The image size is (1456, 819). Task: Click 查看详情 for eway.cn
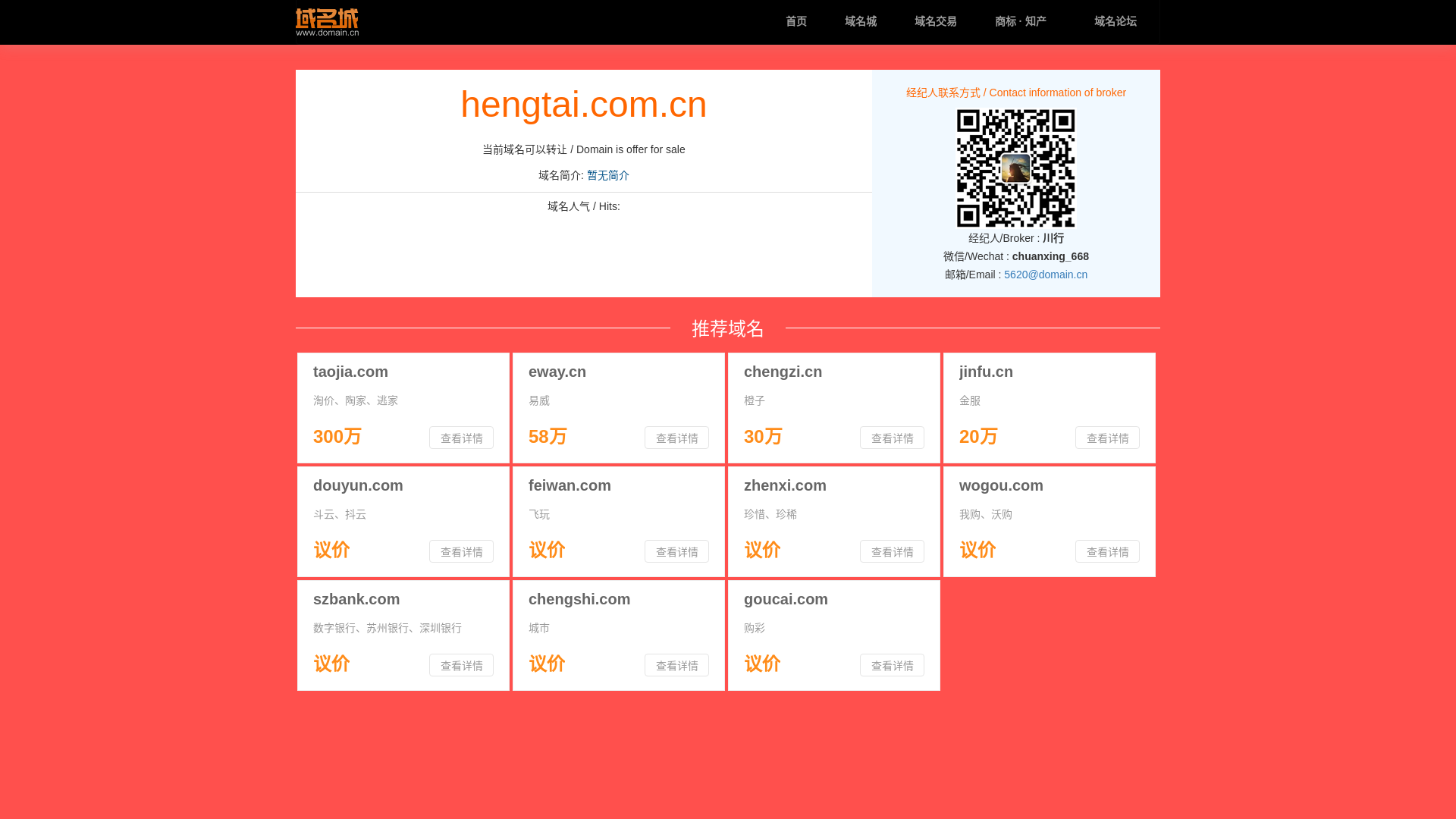click(x=676, y=438)
